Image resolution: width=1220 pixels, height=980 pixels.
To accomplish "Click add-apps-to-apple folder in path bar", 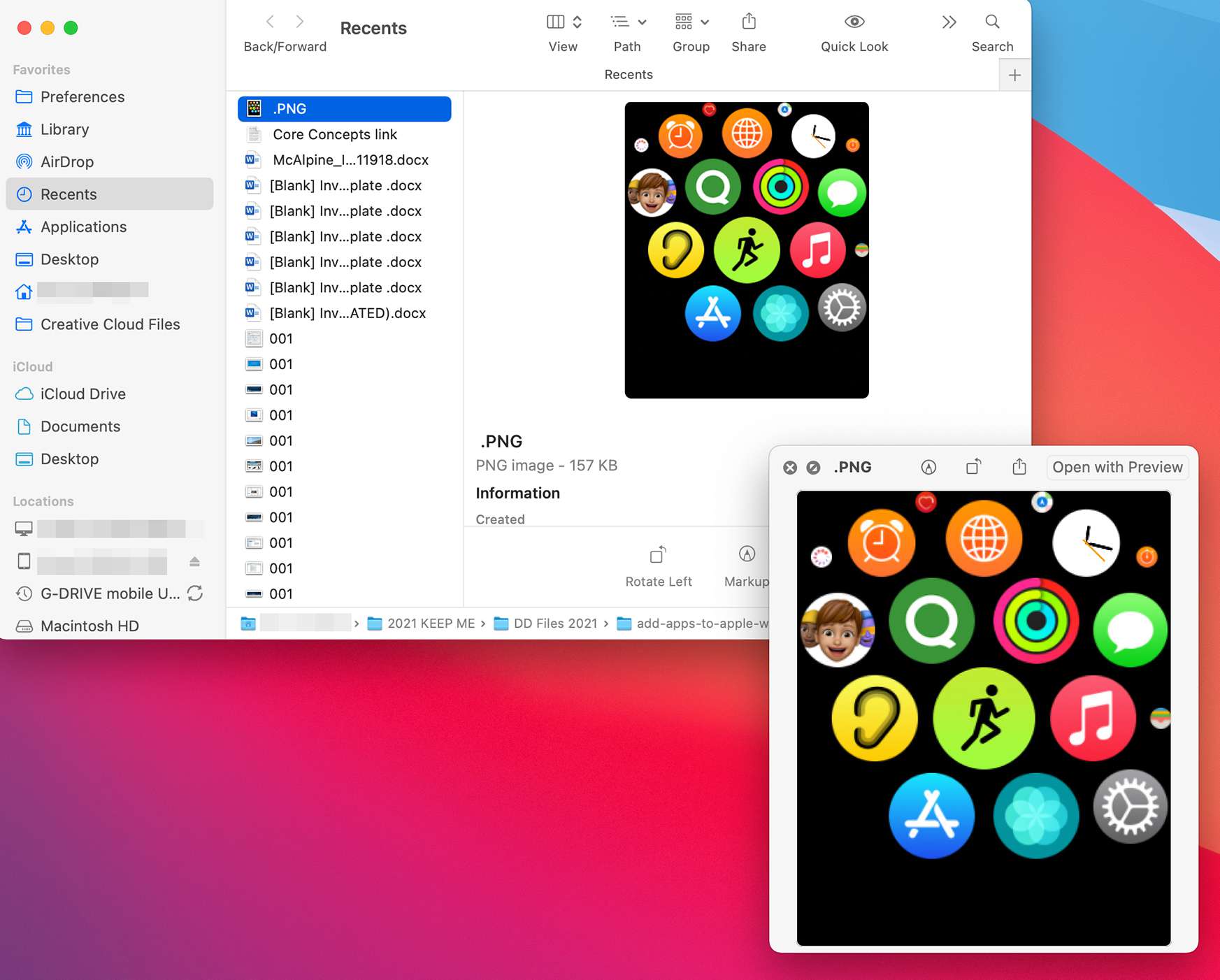I will pyautogui.click(x=693, y=624).
